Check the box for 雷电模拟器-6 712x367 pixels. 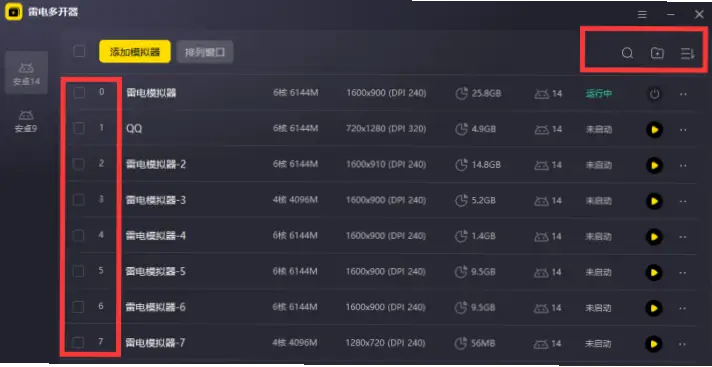[79, 307]
